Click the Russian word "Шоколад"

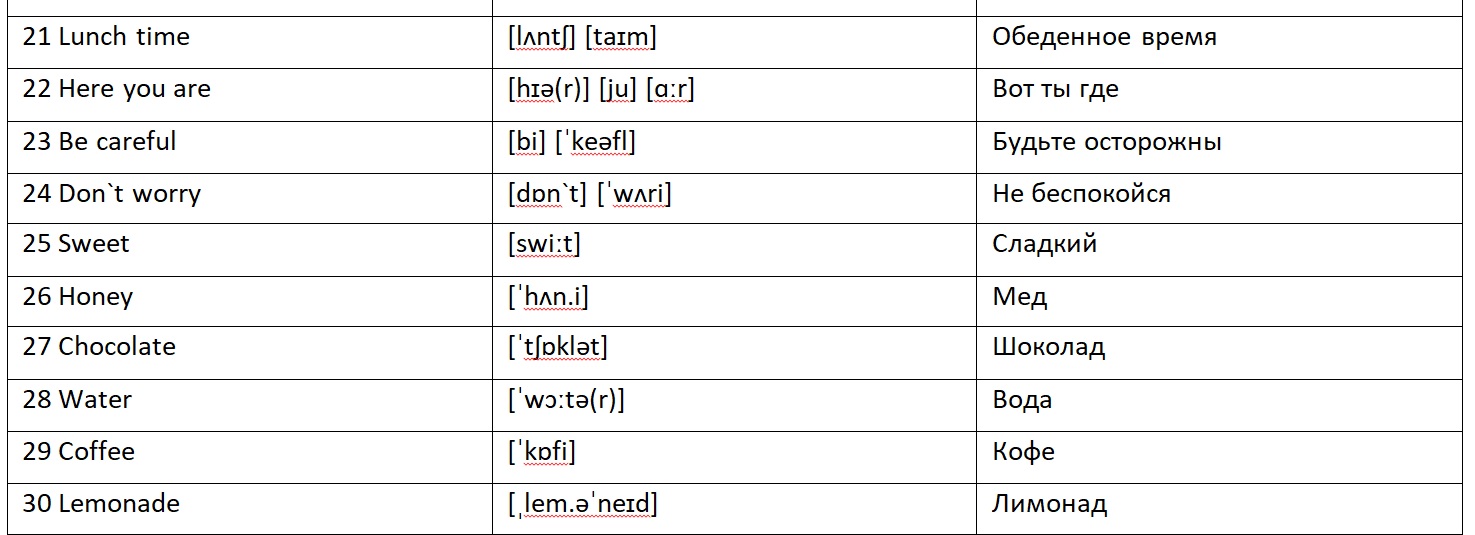(x=1048, y=348)
